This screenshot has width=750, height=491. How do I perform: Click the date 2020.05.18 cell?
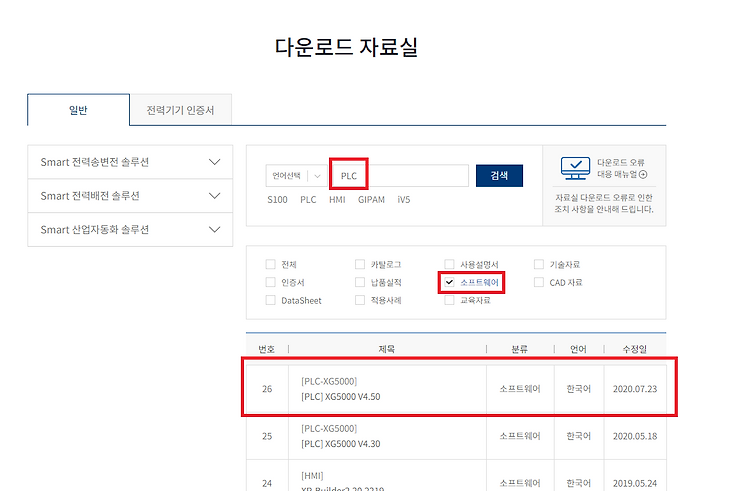pos(635,436)
